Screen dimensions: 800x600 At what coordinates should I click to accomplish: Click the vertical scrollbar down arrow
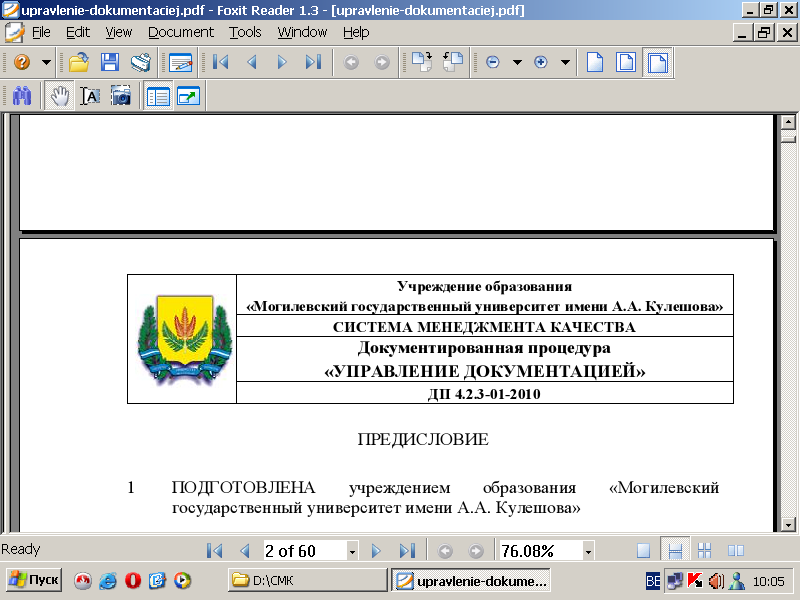click(788, 524)
